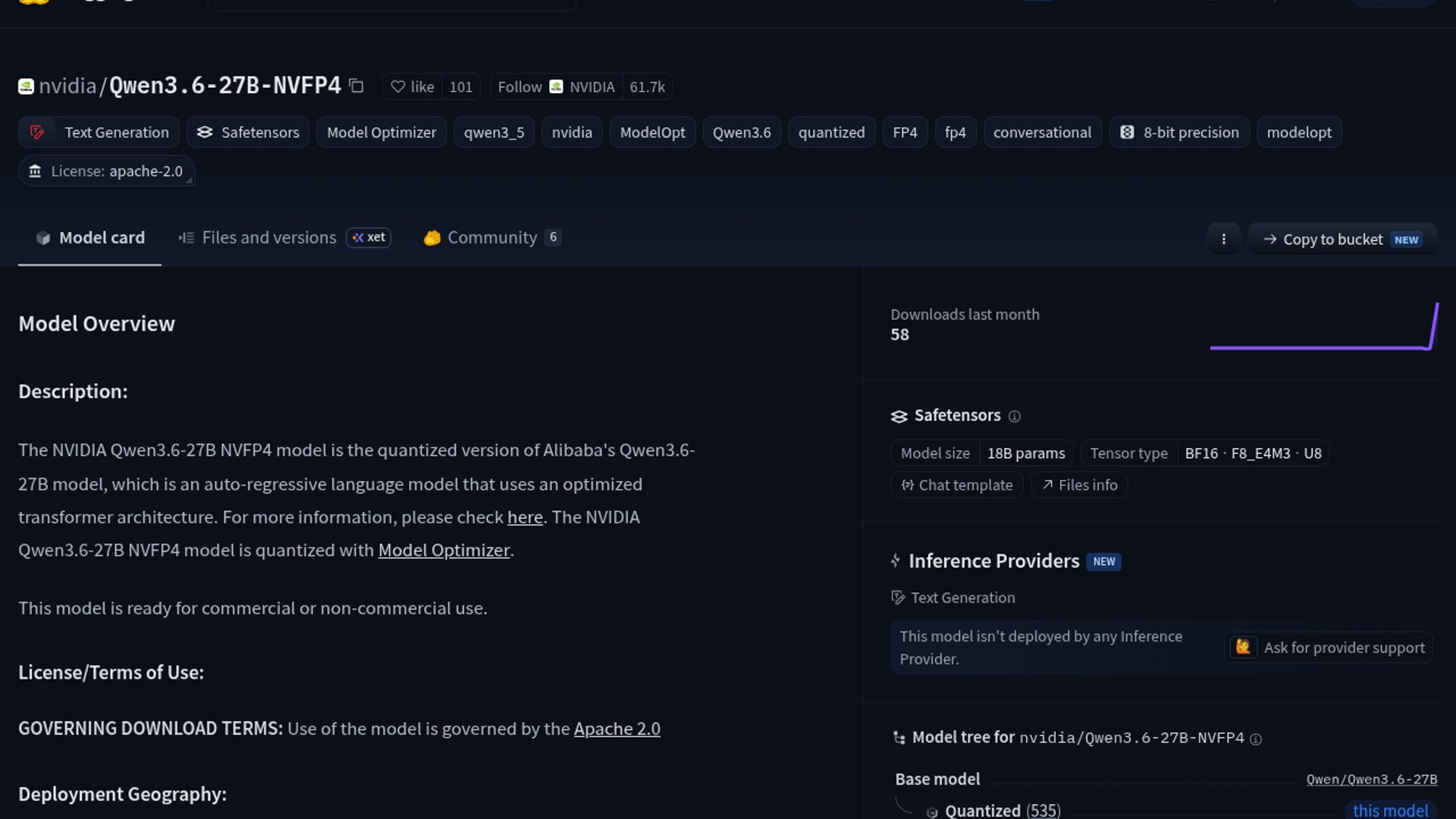1456x819 pixels.
Task: Click the Community count badge 6
Action: pyautogui.click(x=553, y=237)
